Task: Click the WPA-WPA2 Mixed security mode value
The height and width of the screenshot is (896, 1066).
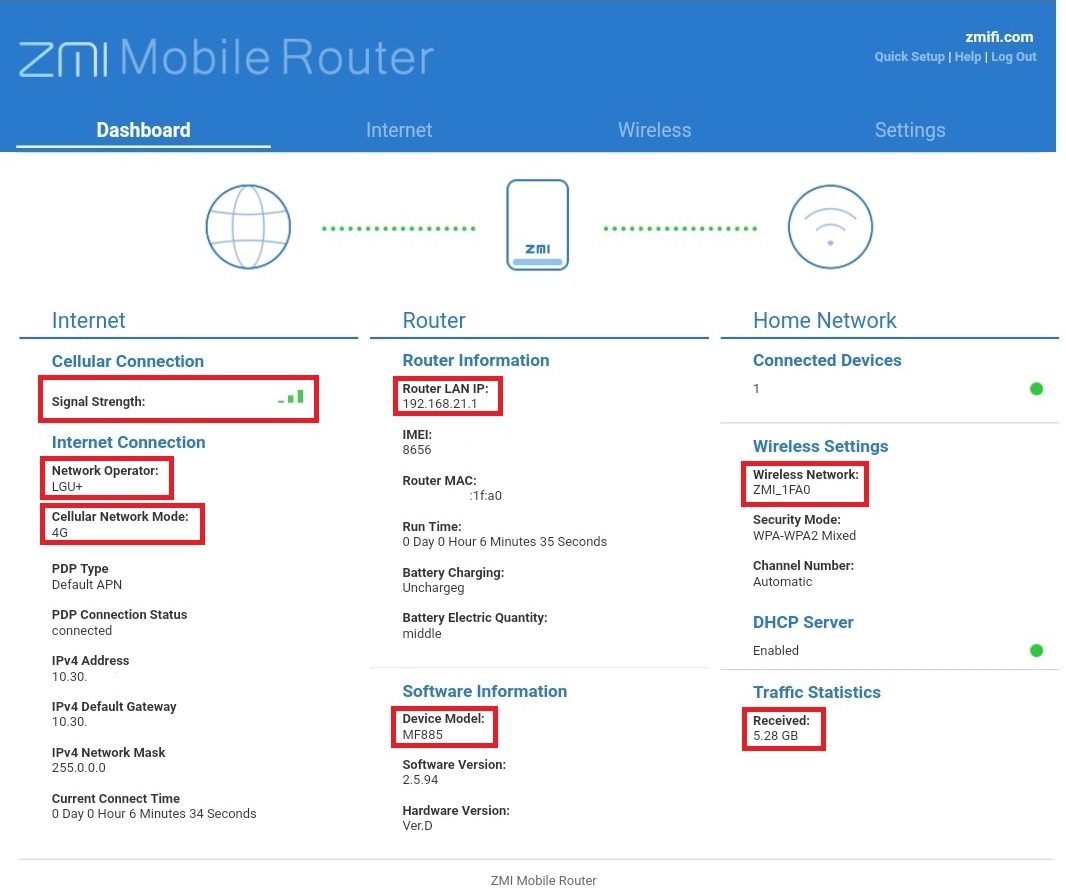Action: 804,536
